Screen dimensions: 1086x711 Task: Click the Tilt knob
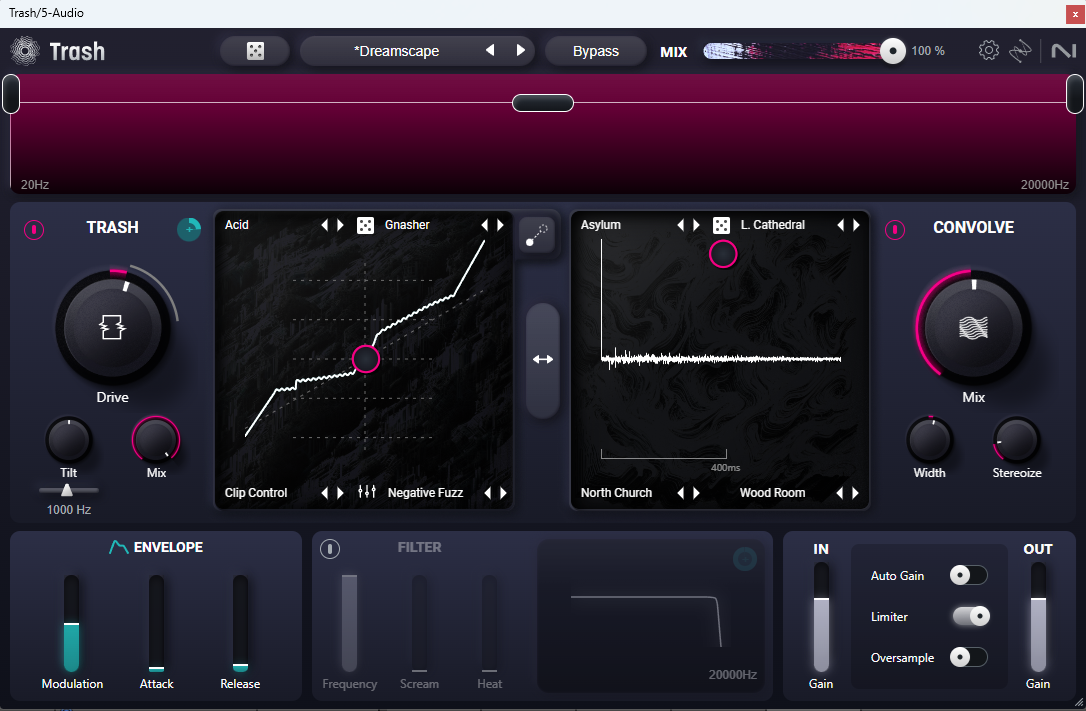tap(69, 440)
